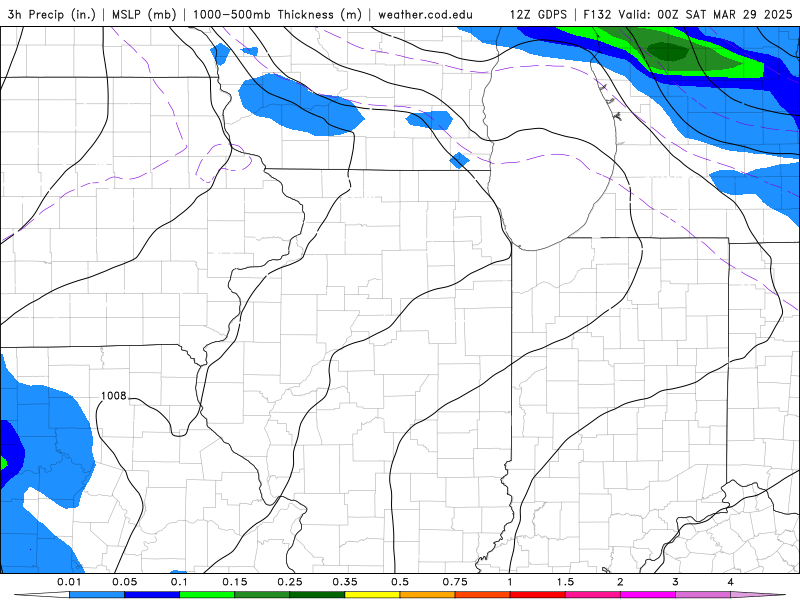The height and width of the screenshot is (600, 800).
Task: Click the dark green 0.25 colorbar segment
Action: (317, 595)
